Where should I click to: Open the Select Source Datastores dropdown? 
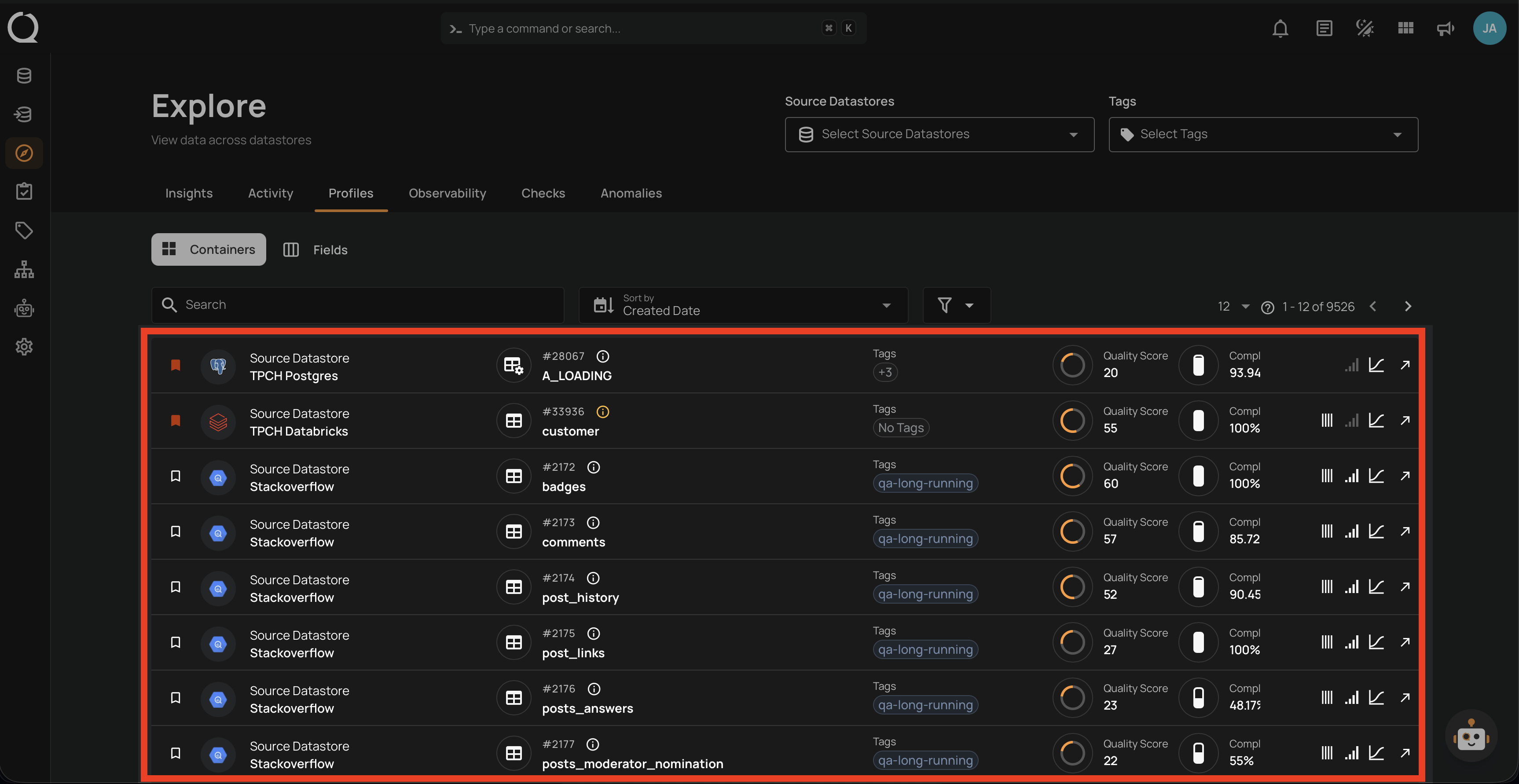[939, 134]
